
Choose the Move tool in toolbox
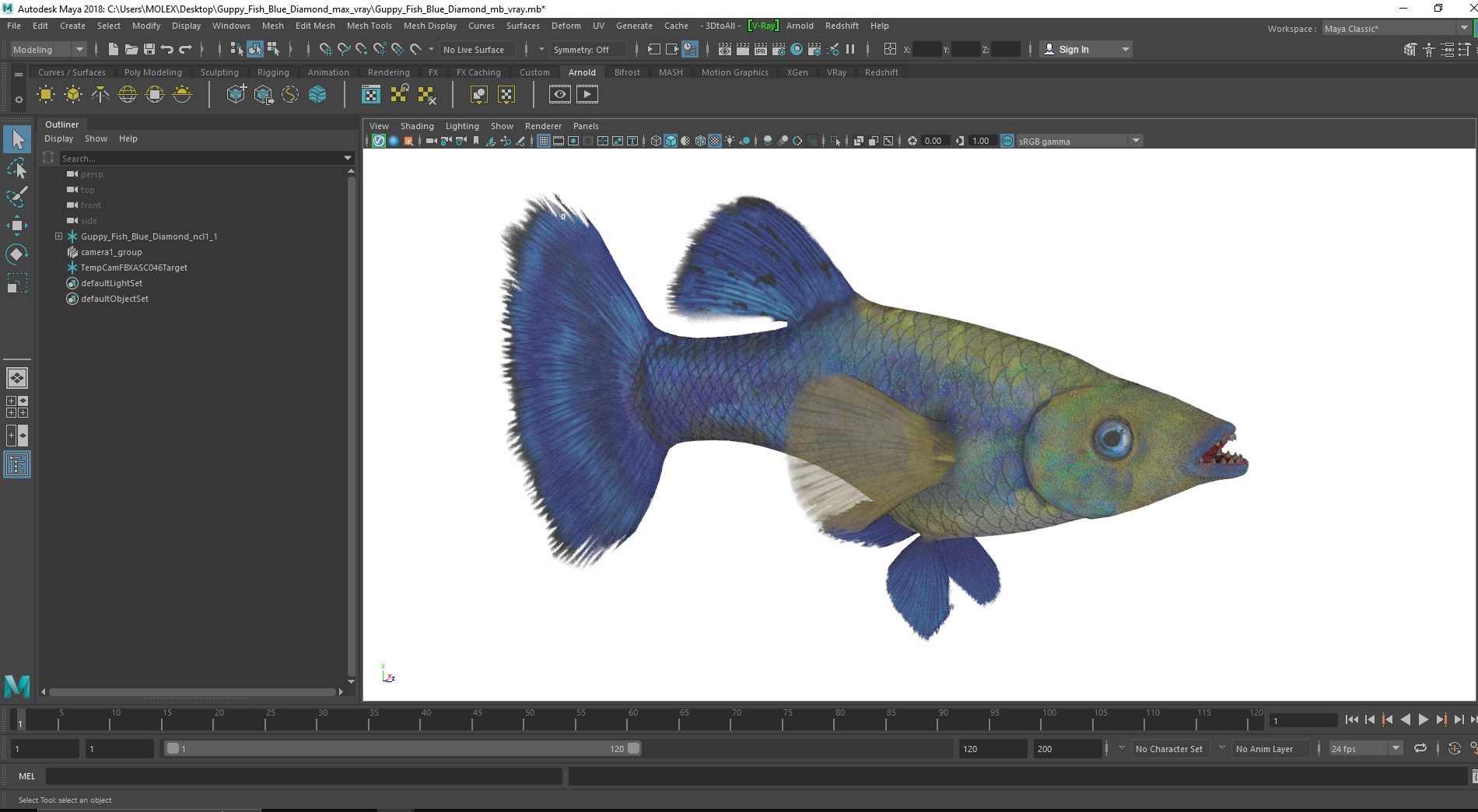pos(17,226)
